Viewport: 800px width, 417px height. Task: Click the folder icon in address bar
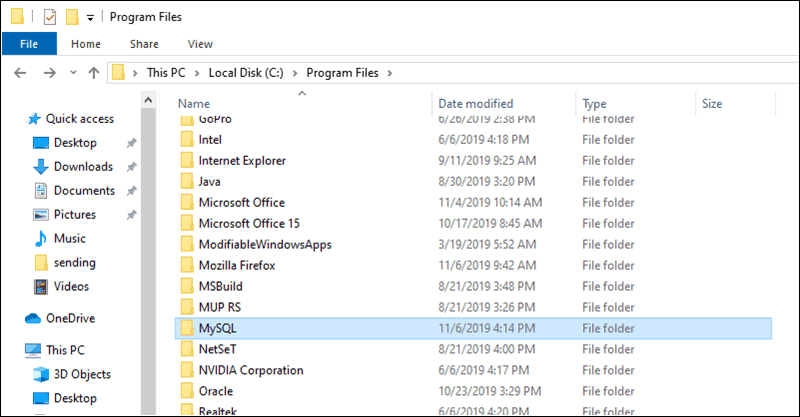(x=118, y=72)
